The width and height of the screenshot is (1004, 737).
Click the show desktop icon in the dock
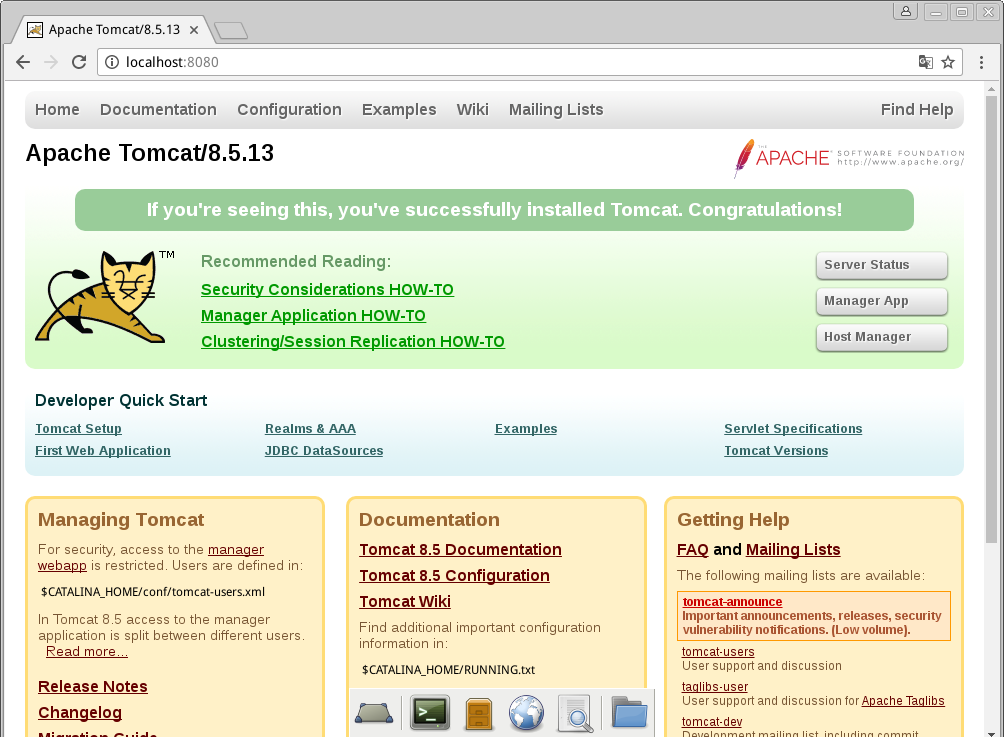coord(374,712)
